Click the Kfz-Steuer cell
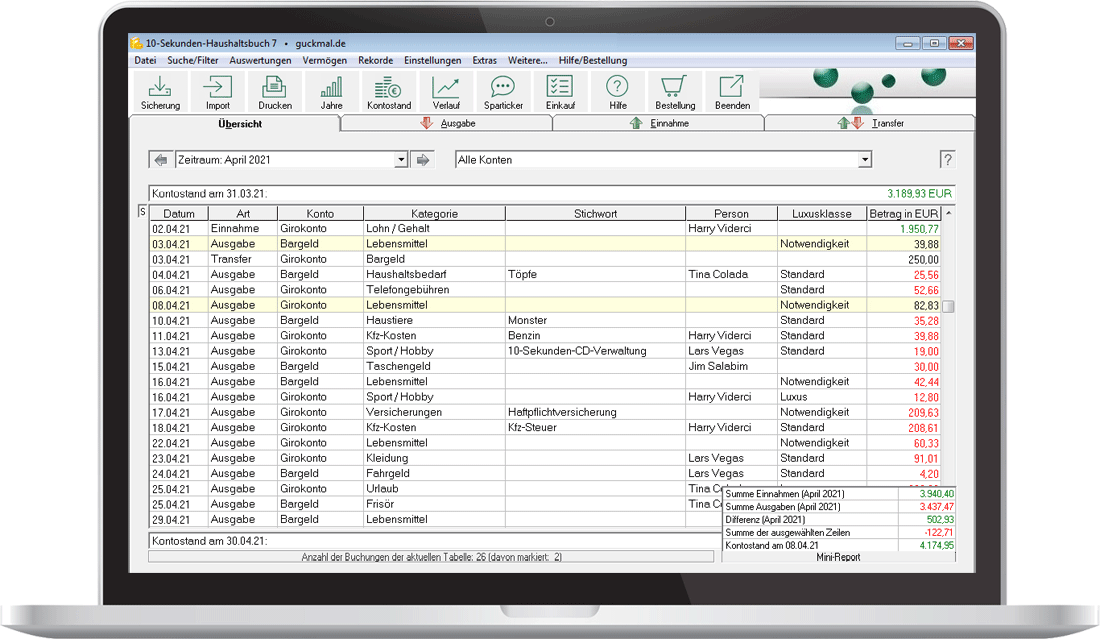1100x639 pixels. point(595,428)
